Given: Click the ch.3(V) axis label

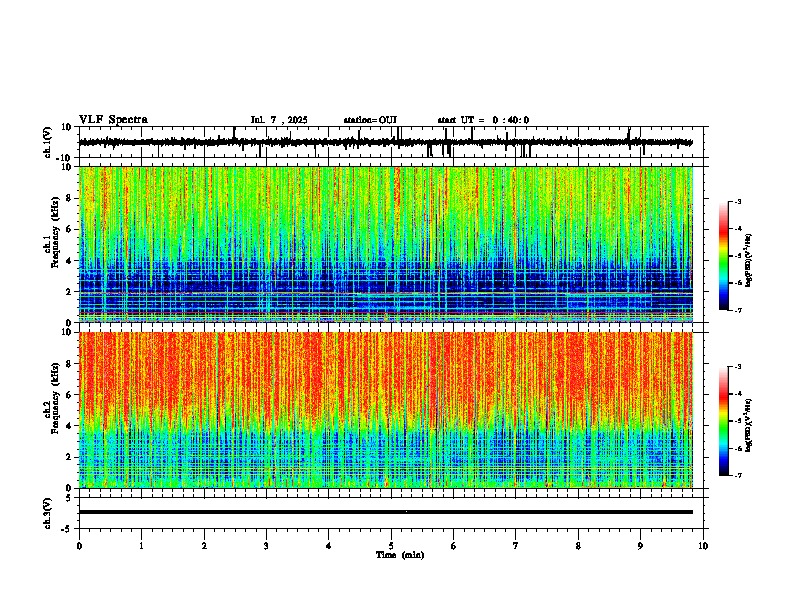Looking at the screenshot, I should click(48, 513).
